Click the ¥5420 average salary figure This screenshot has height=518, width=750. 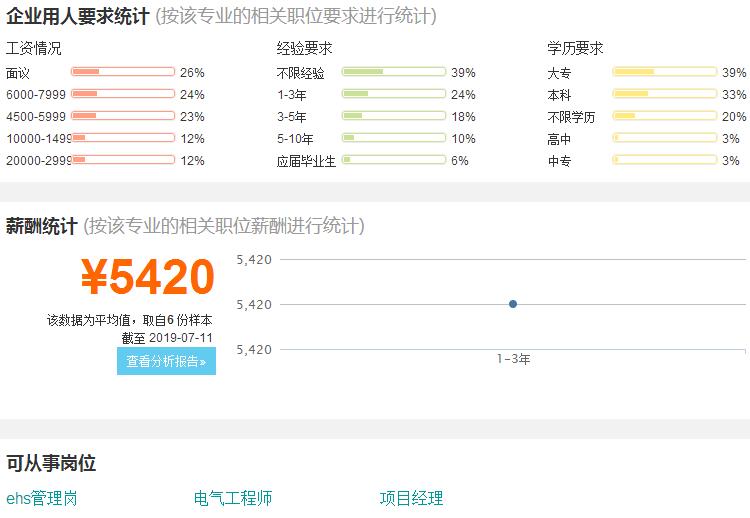click(x=148, y=276)
